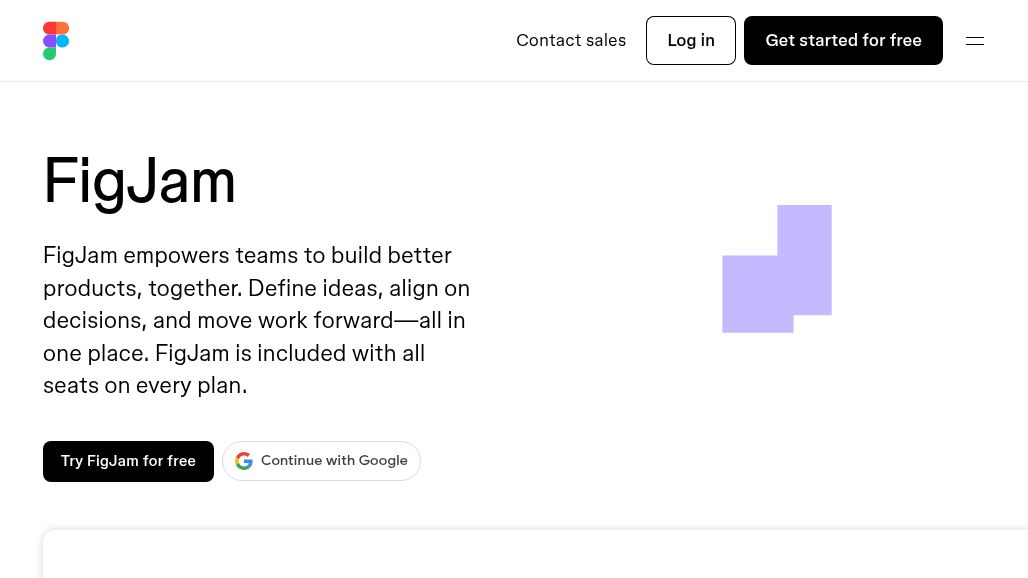1028x578 pixels.
Task: Click the FigJam page heading
Action: [139, 182]
